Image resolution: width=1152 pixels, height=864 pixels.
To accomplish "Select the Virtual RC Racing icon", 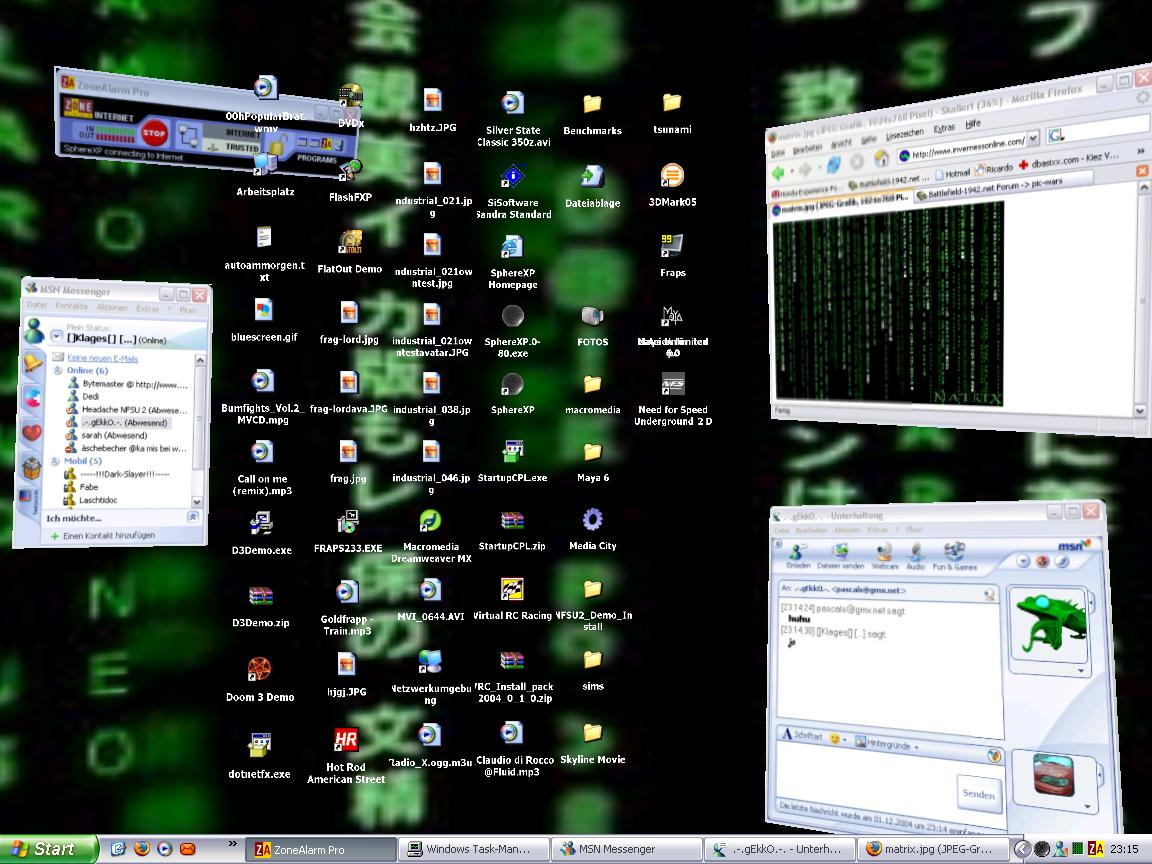I will point(513,599).
